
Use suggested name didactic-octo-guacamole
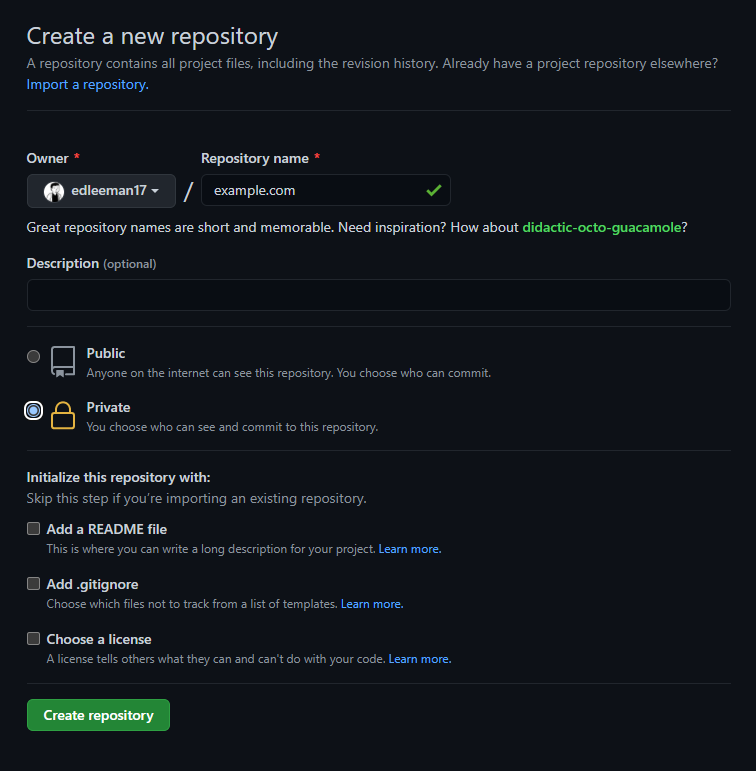[x=602, y=227]
